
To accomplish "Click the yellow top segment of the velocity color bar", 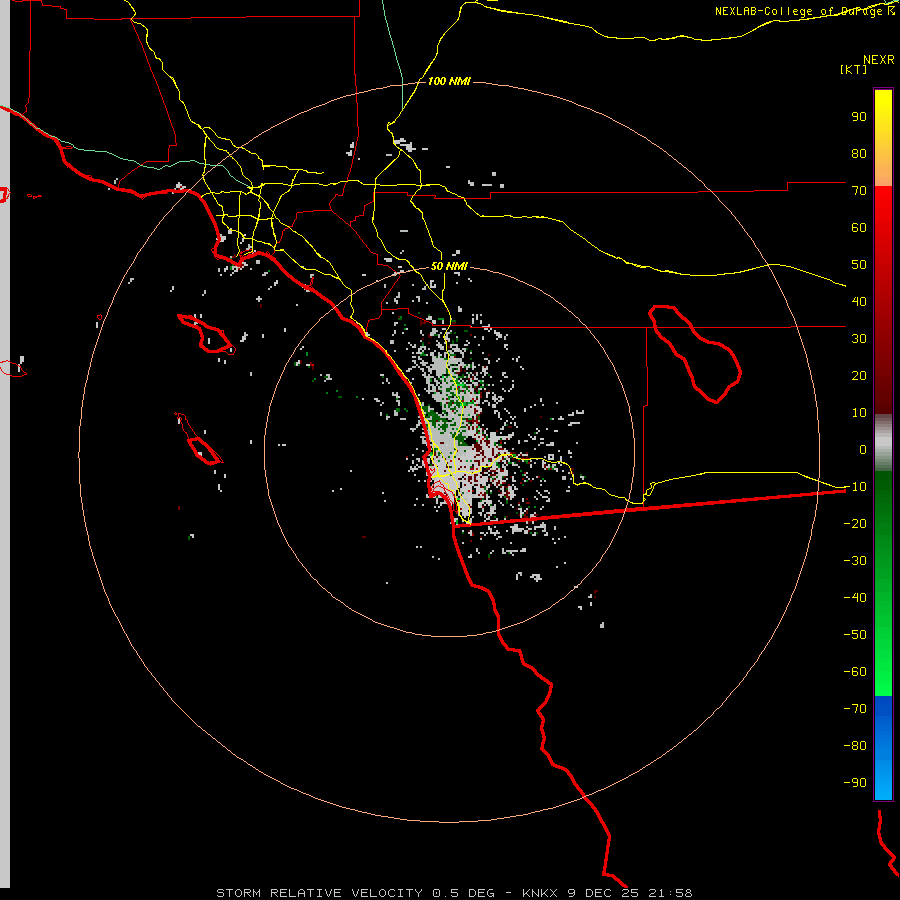I will 883,138.
